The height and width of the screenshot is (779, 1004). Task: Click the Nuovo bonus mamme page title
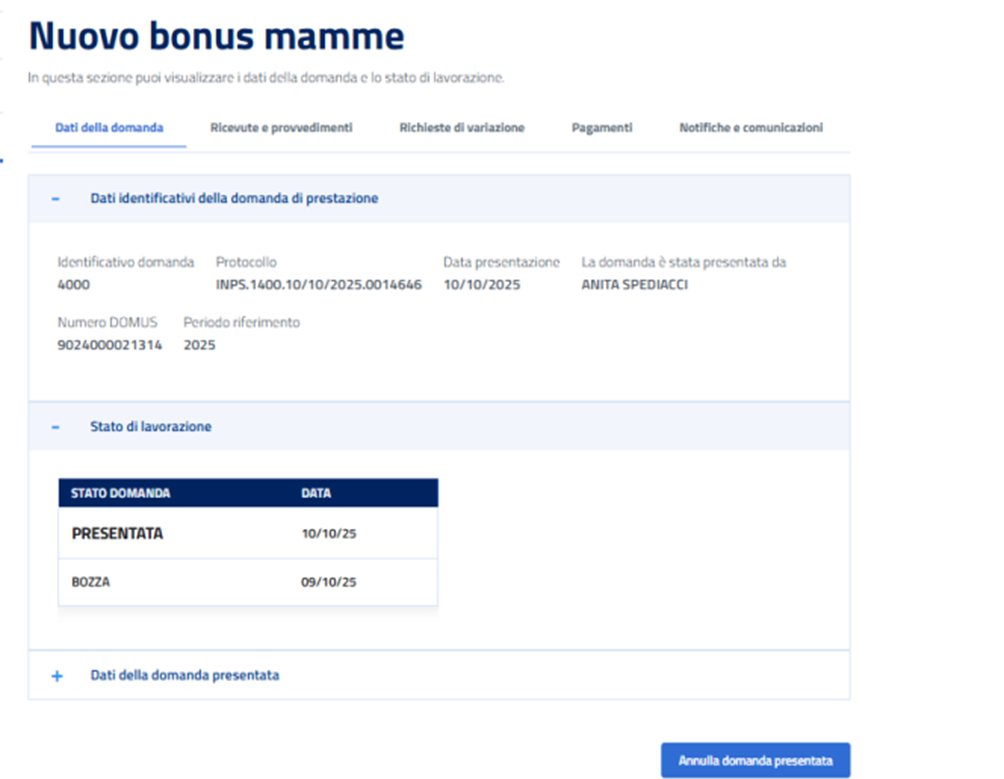[x=216, y=37]
